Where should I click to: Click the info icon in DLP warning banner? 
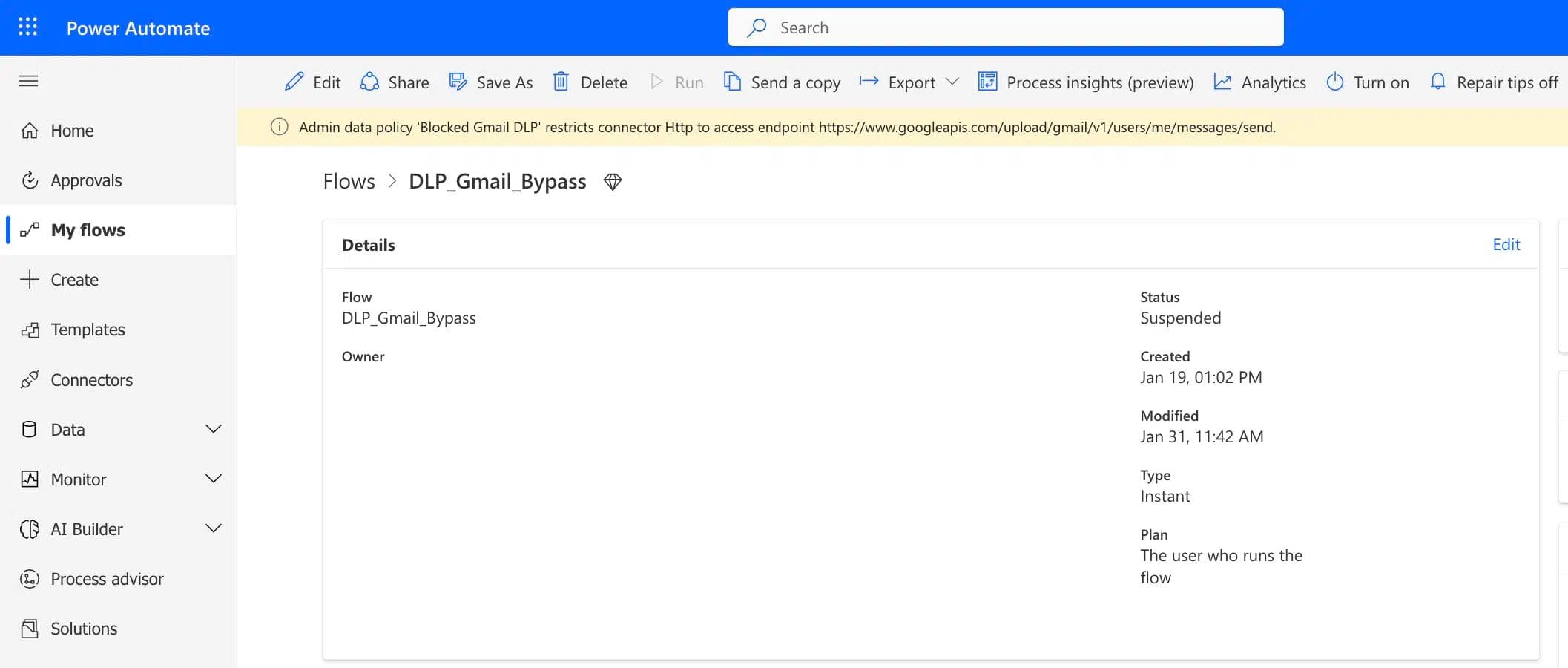tap(280, 127)
